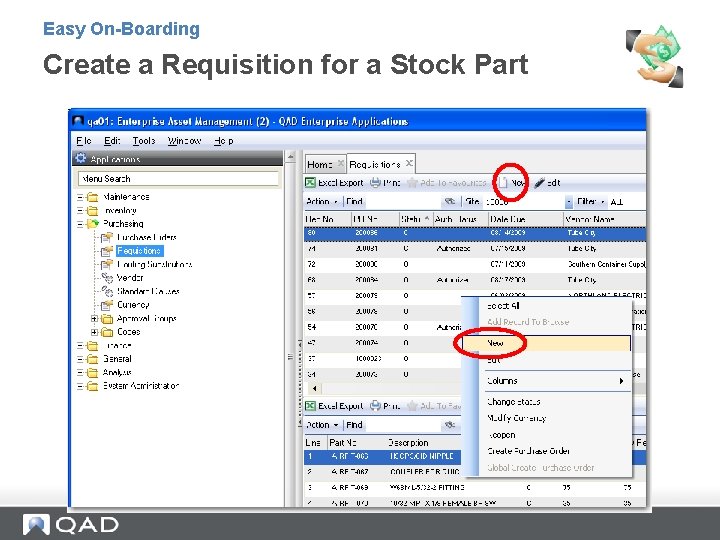720x540 pixels.
Task: Click the Purchase Orders item icon
Action: tap(107, 237)
